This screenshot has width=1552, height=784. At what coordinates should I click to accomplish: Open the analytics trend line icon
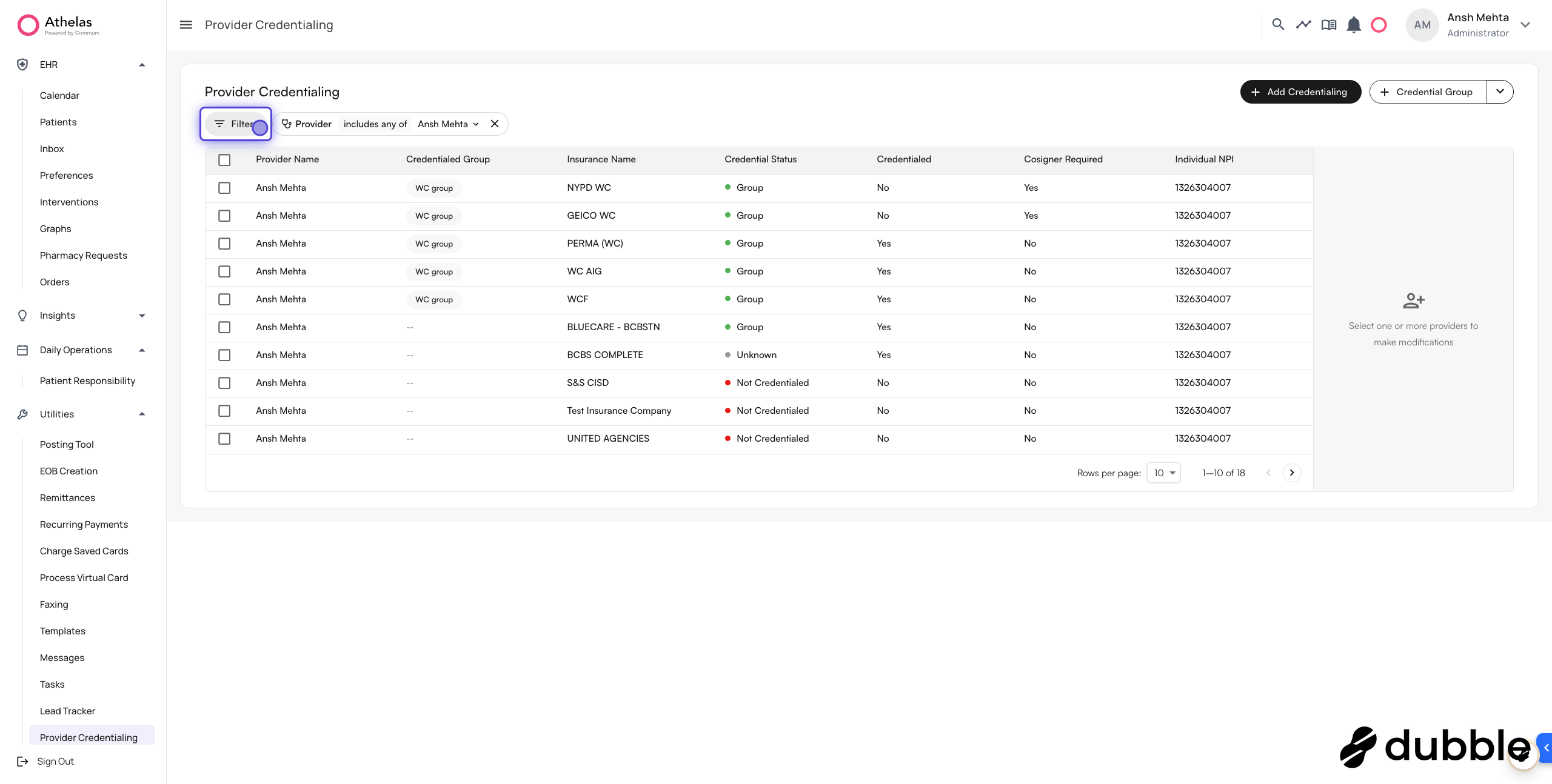coord(1303,25)
